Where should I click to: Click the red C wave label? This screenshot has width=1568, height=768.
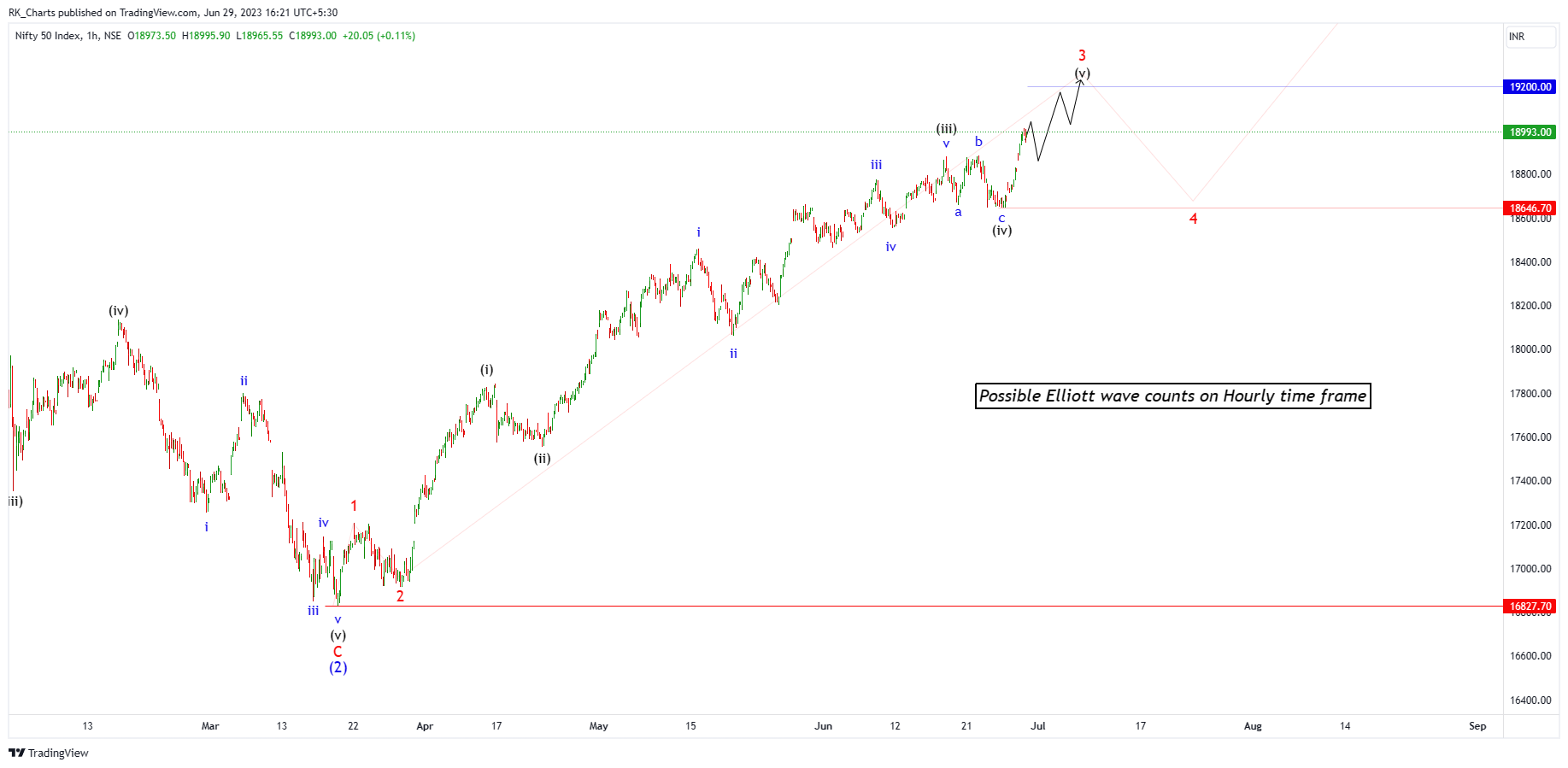click(338, 652)
